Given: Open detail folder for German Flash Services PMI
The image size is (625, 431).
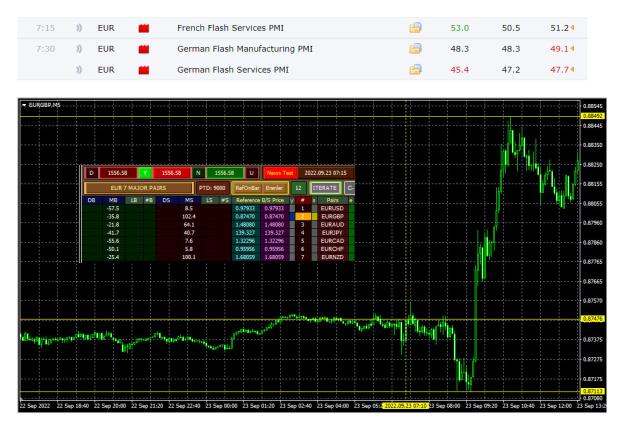Looking at the screenshot, I should 415,70.
